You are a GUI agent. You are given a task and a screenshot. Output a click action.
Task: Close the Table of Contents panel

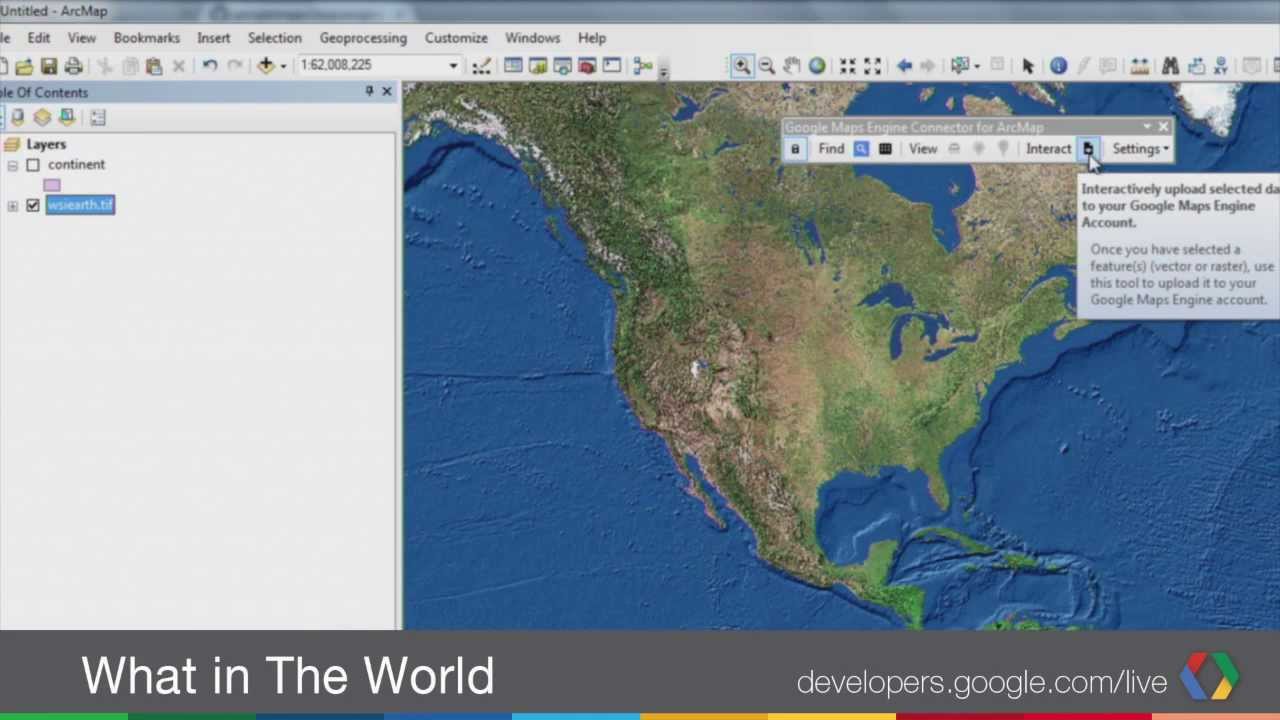coord(387,92)
